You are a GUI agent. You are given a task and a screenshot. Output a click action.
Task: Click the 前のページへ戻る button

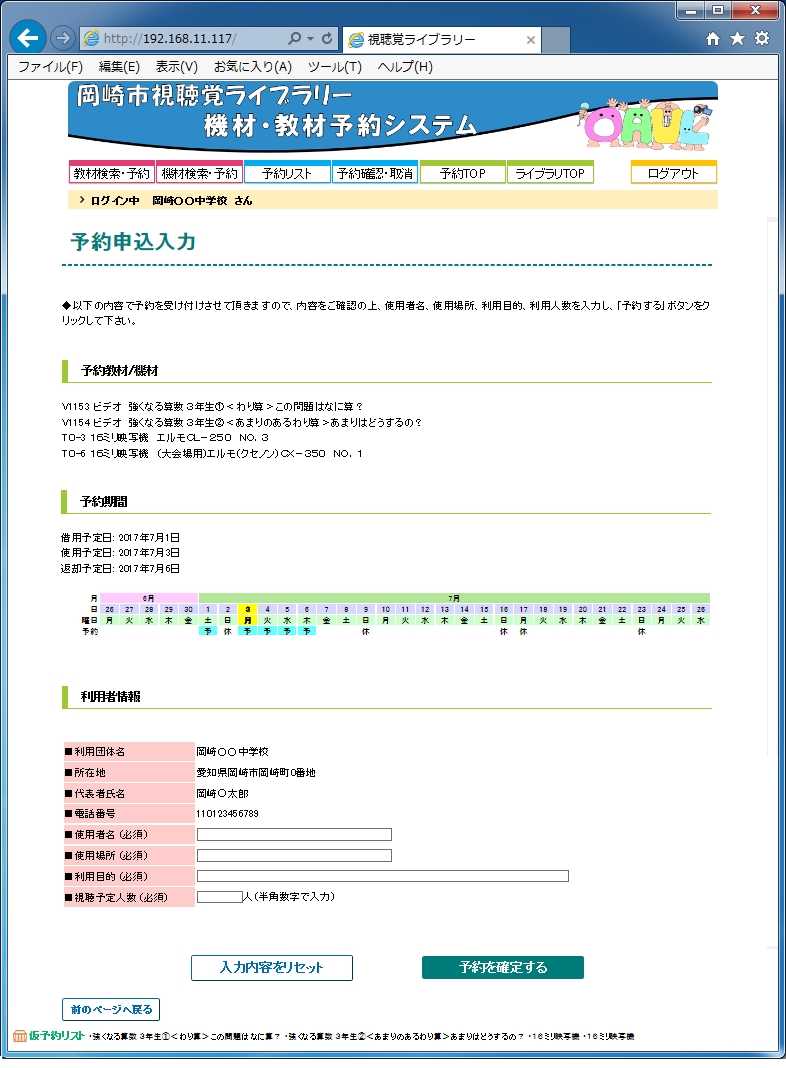tap(110, 1009)
